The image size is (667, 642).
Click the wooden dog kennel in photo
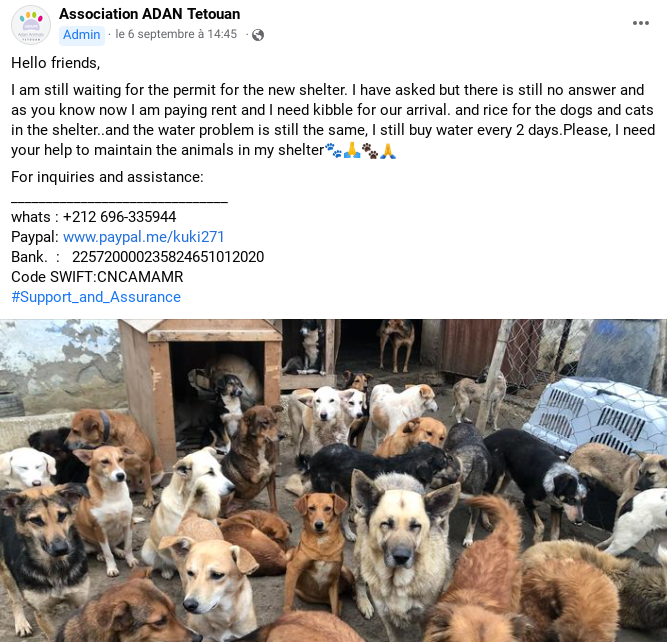(x=201, y=385)
